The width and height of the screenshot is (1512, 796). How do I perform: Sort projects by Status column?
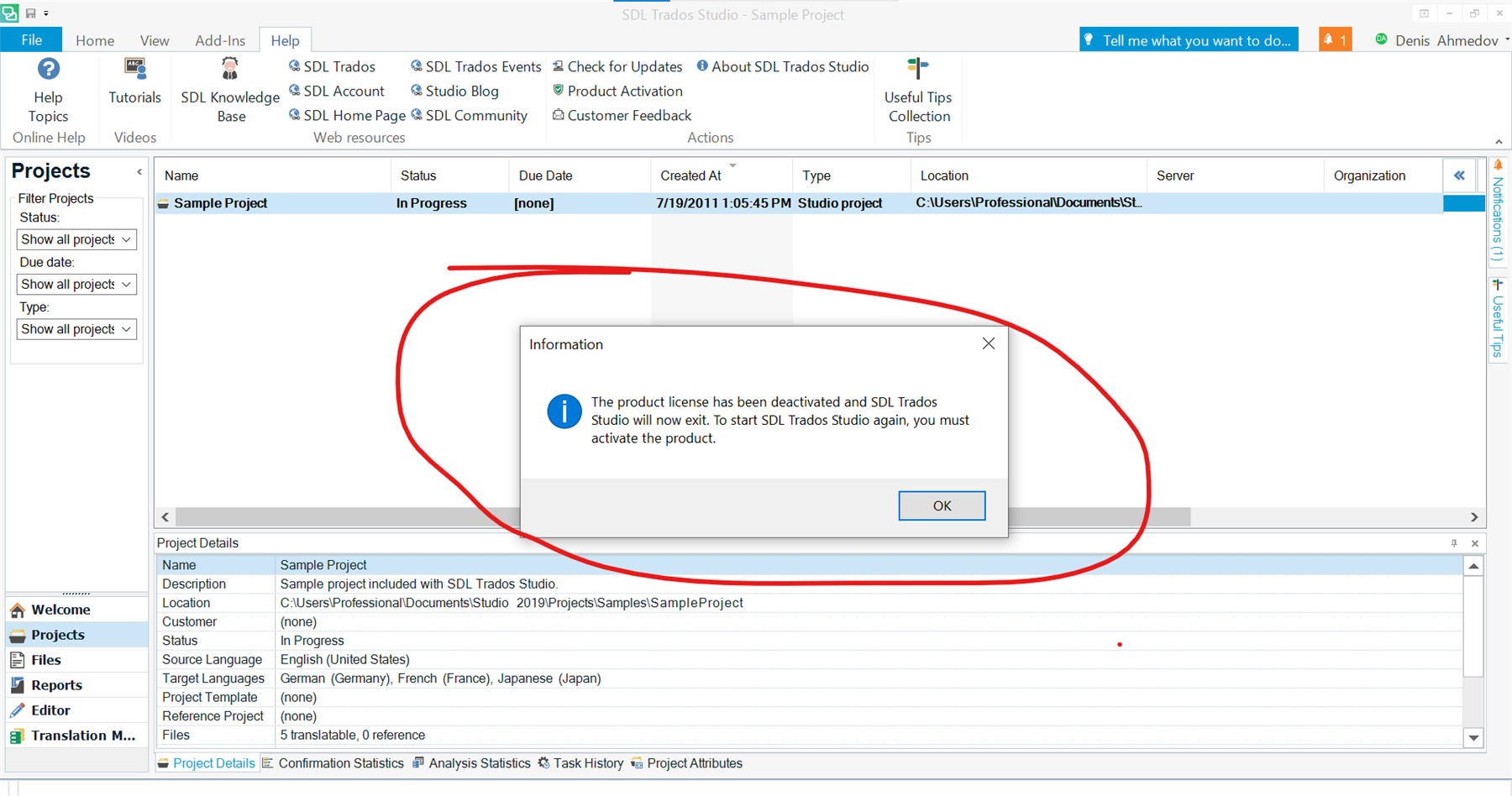[449, 175]
